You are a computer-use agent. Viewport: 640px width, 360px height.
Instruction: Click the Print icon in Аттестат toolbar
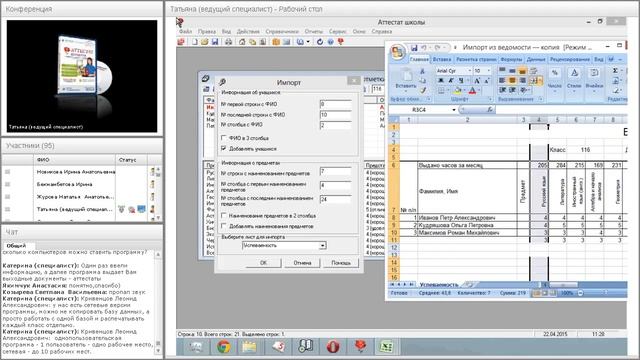coord(229,42)
